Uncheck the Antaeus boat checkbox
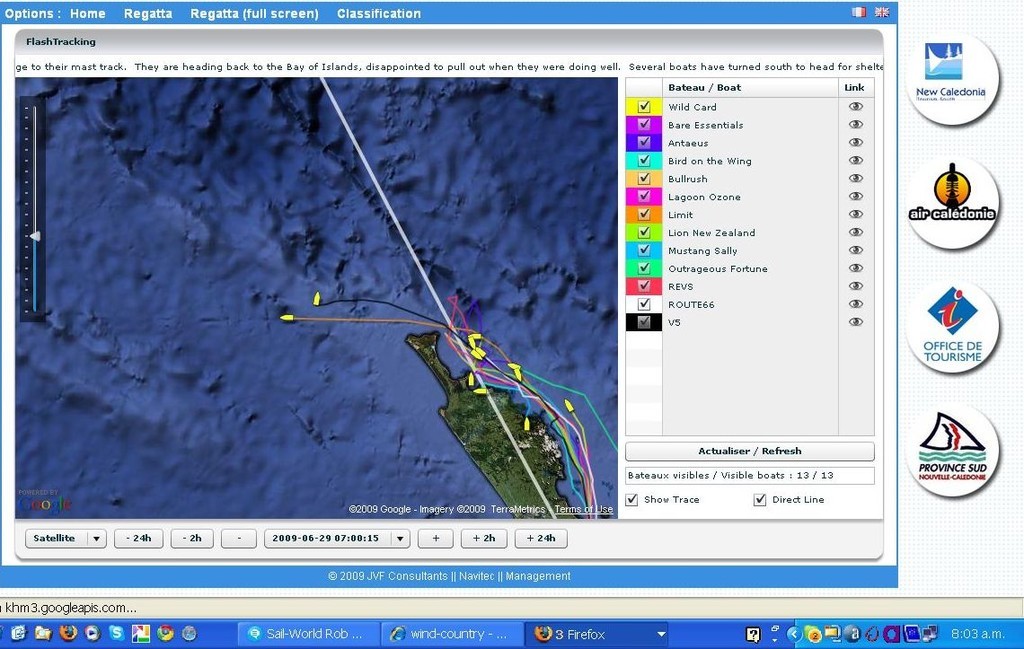 coord(644,142)
